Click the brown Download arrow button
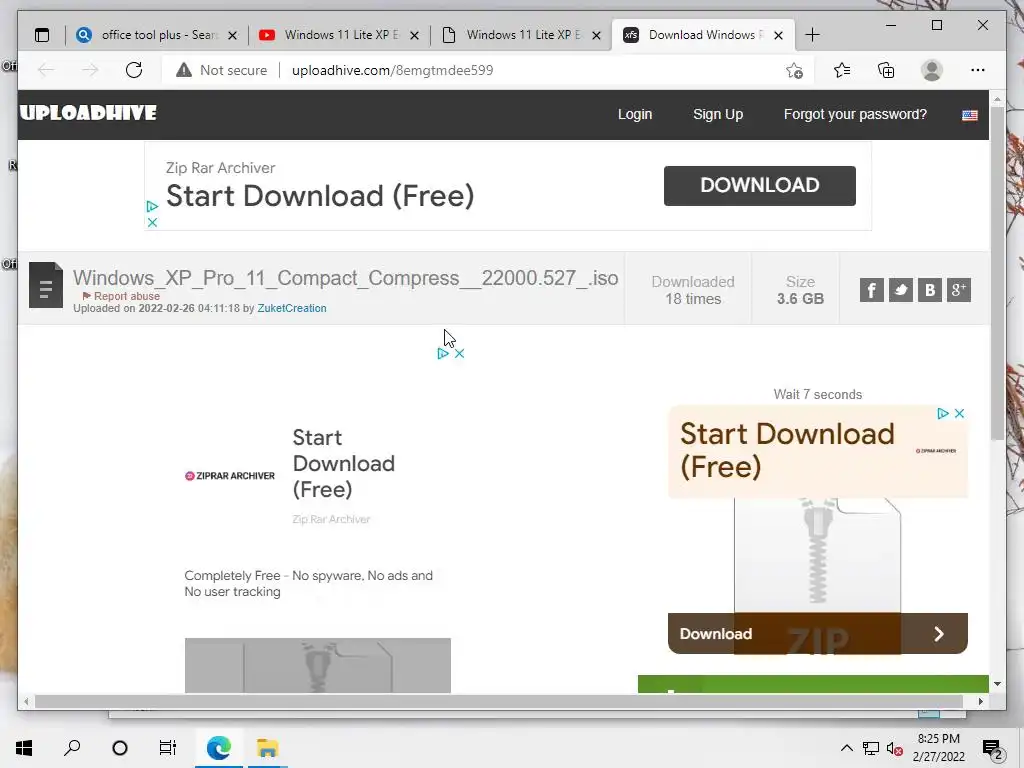The image size is (1024, 768). coord(818,633)
